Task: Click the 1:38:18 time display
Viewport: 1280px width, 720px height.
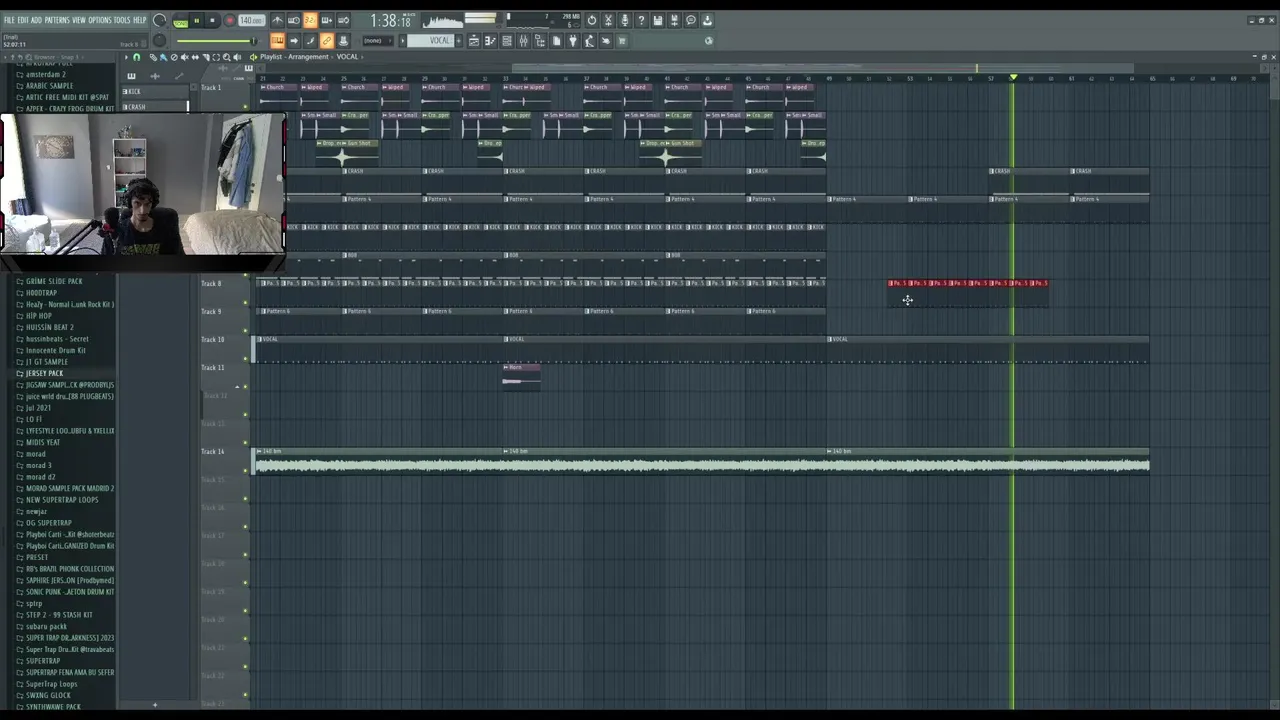Action: [391, 21]
